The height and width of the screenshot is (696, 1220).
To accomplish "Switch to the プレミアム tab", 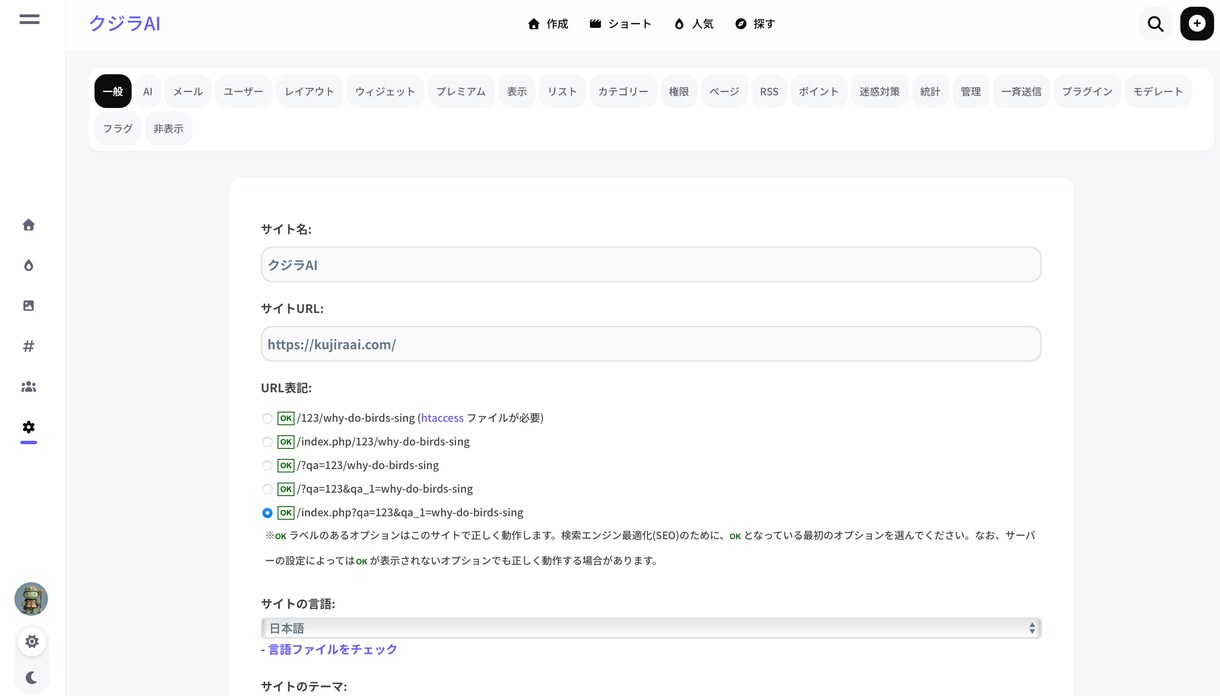I will [461, 91].
